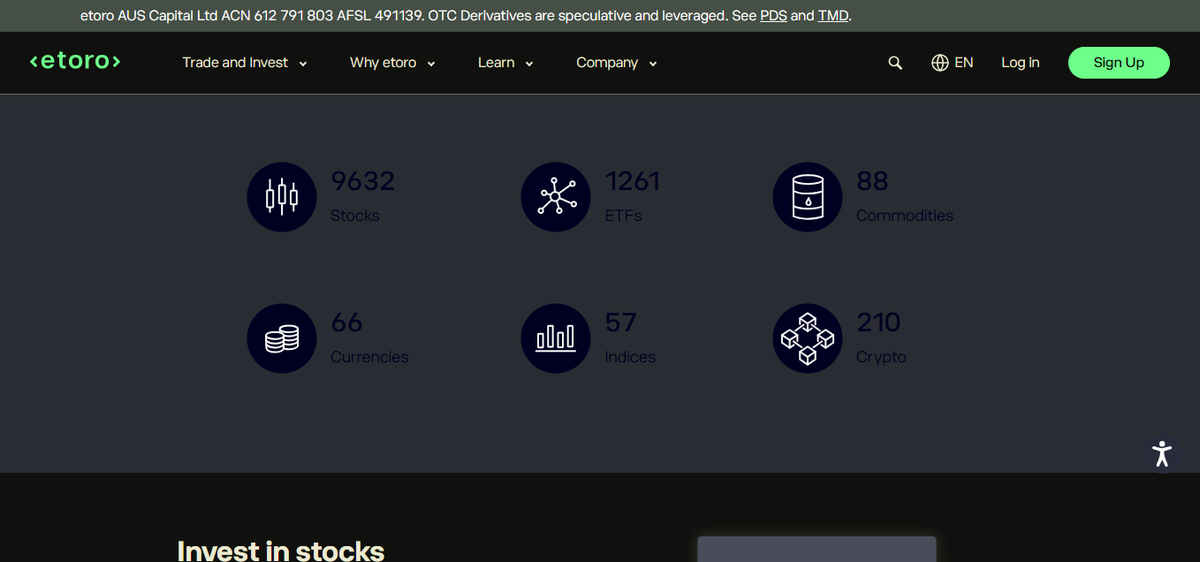Viewport: 1200px width, 562px height.
Task: Open the TMD link in the banner
Action: pos(833,16)
